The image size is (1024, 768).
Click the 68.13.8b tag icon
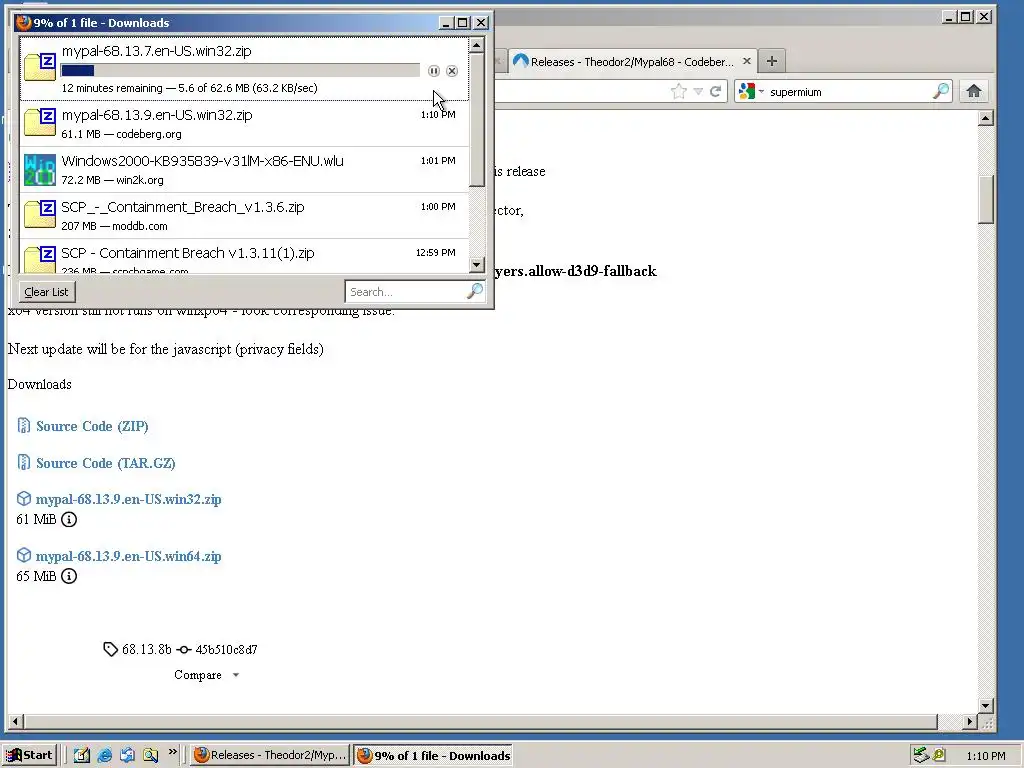110,649
